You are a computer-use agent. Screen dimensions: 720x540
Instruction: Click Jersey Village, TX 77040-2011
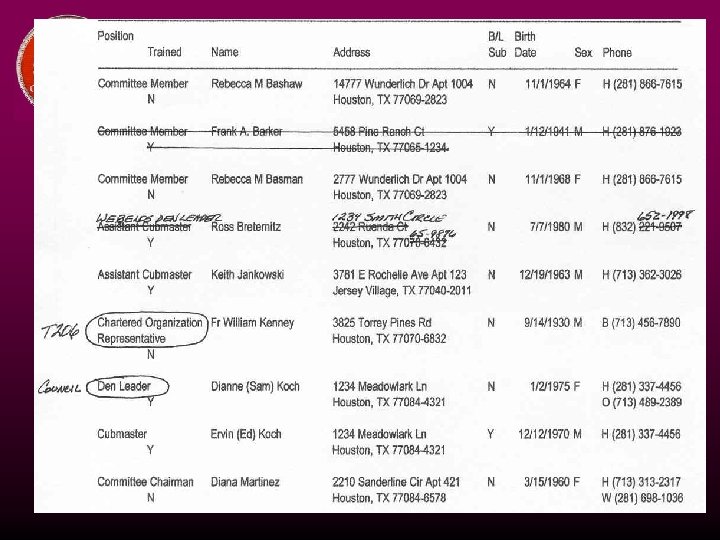[402, 291]
